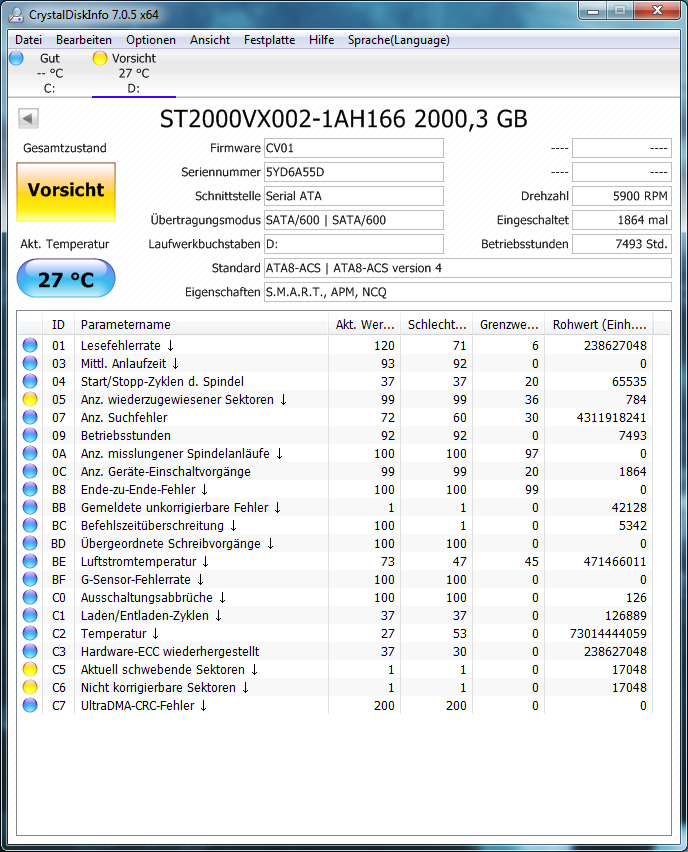Click the Laufwerkbuchstaben field D:
This screenshot has height=852, width=688.
coord(354,243)
